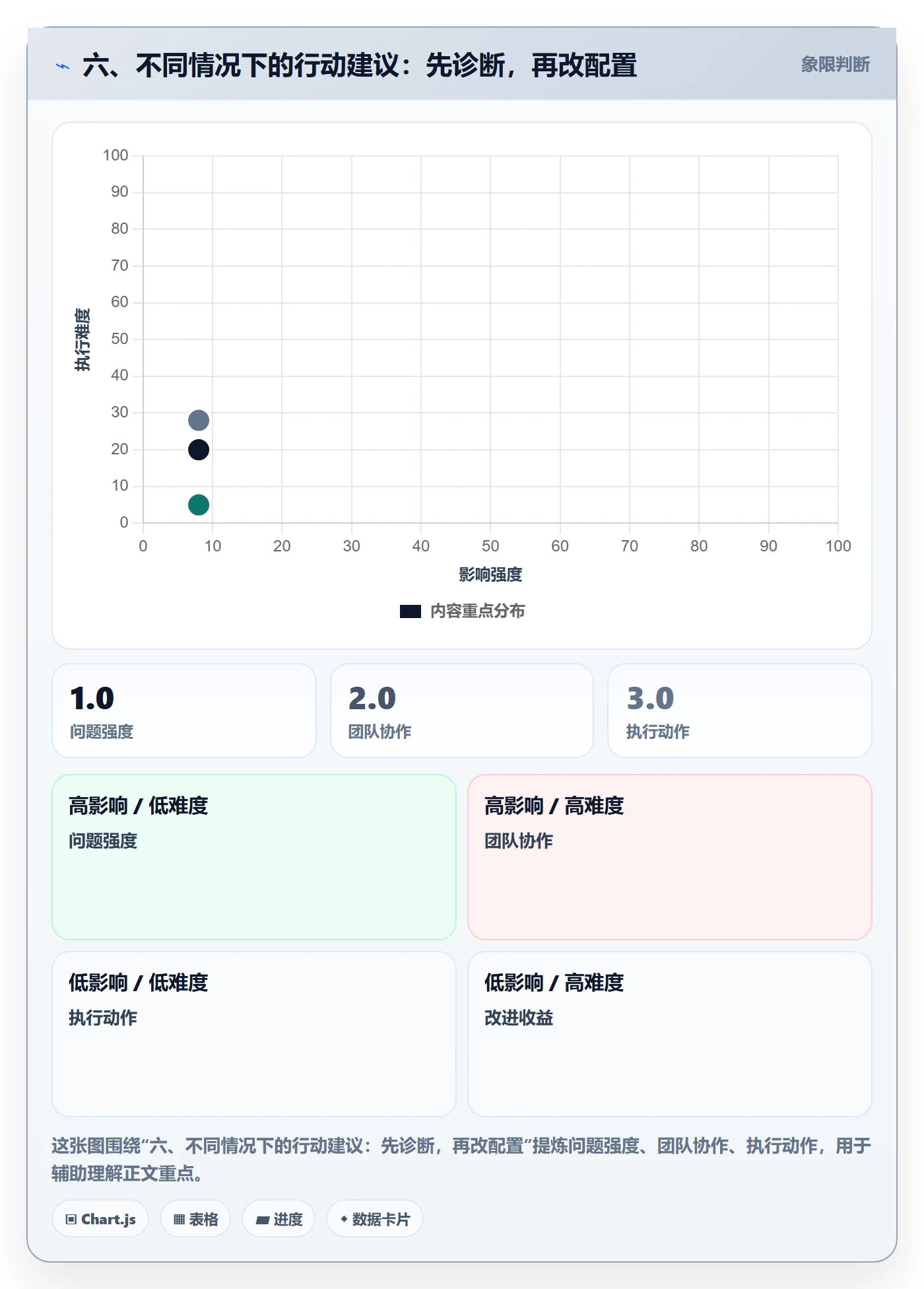
Task: Click the 改进收益 text in the quadrant card
Action: pos(519,1018)
